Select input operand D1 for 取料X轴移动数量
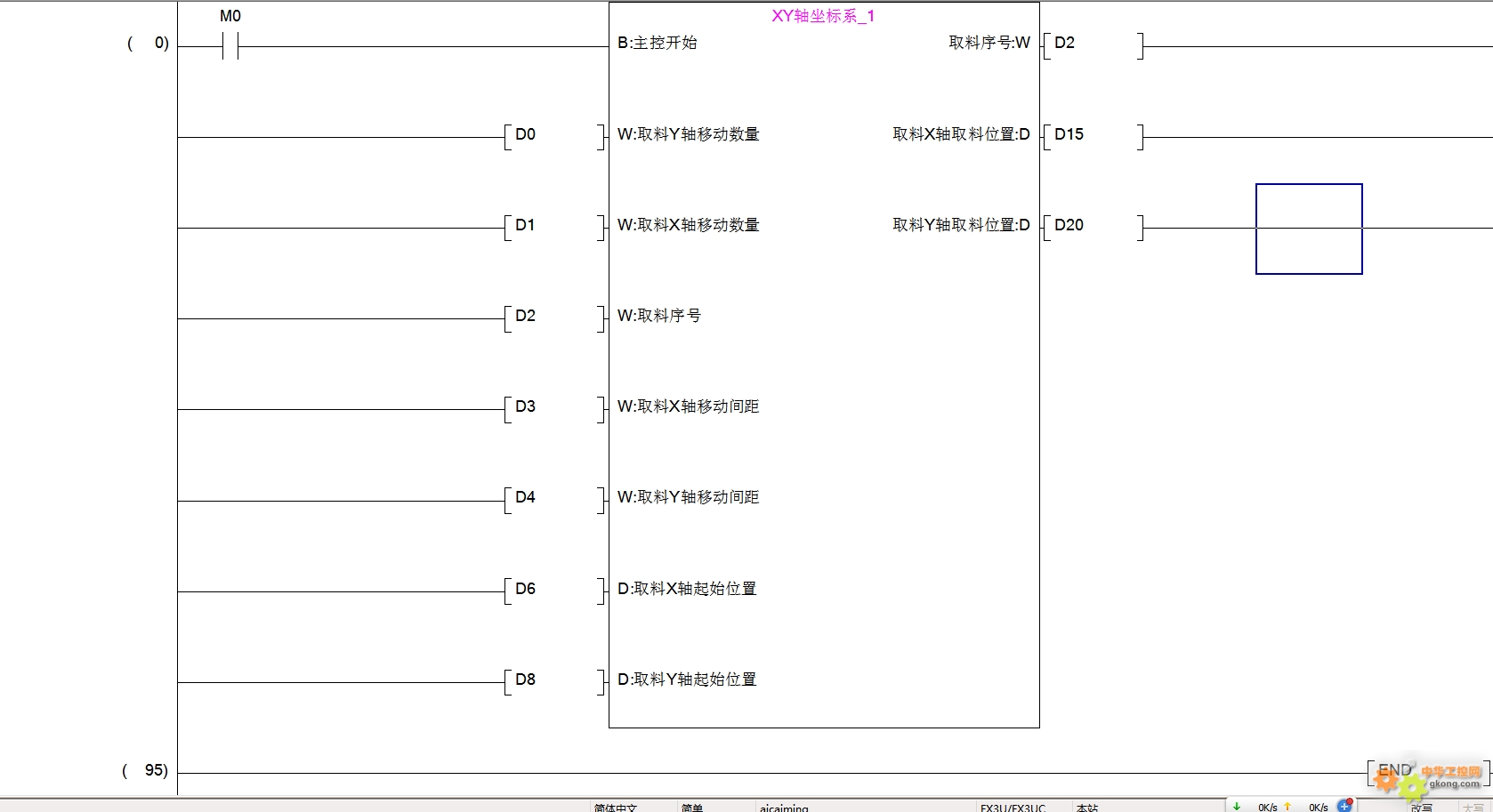Screen dimensions: 1493x812 tap(554, 227)
